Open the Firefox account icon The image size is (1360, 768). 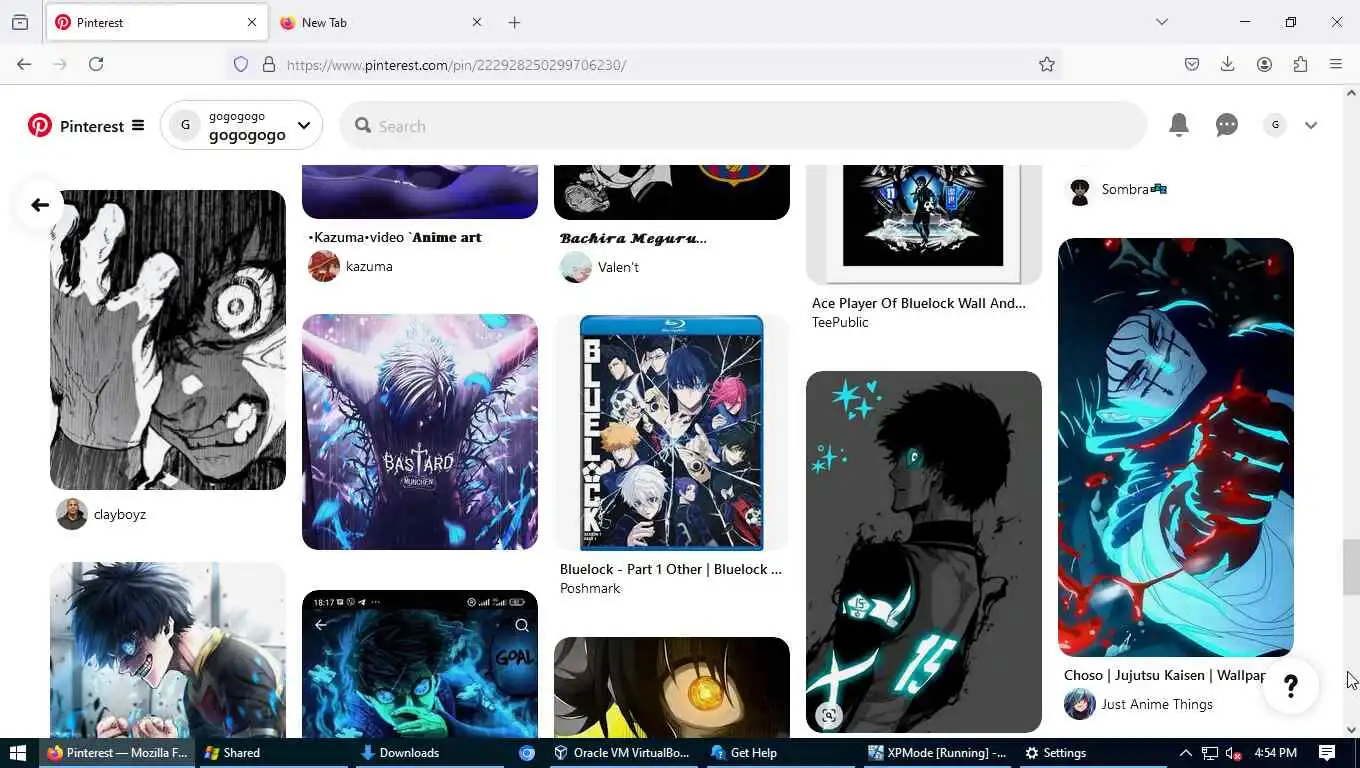pyautogui.click(x=1264, y=64)
